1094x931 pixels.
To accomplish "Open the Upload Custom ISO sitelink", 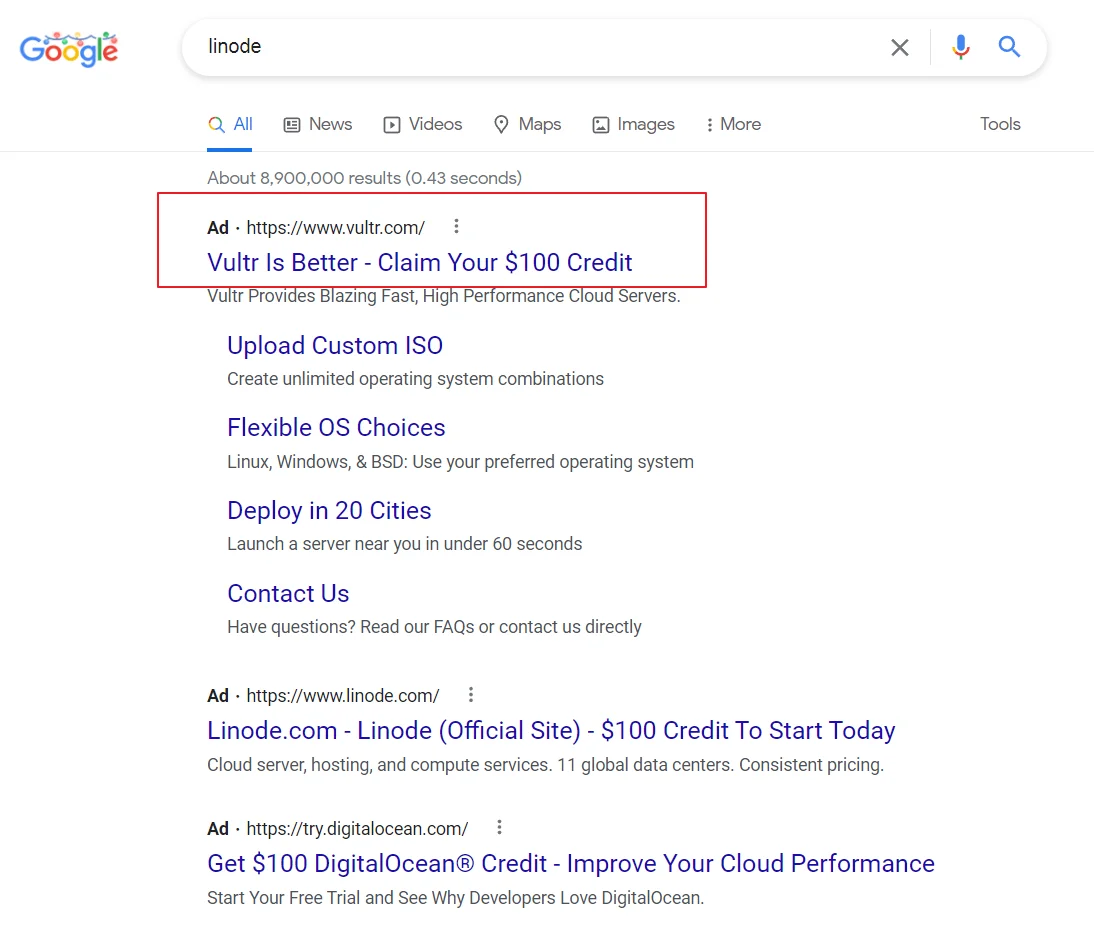I will coord(335,345).
